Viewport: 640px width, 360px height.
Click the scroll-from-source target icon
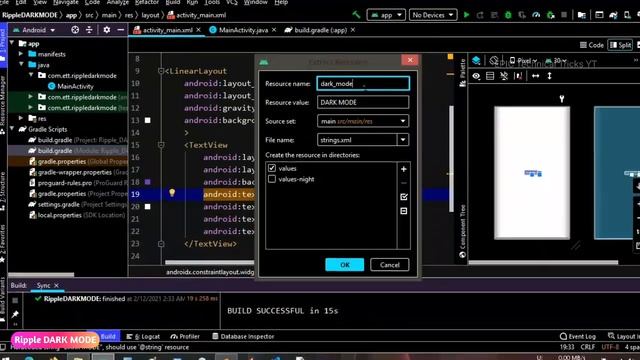coord(75,30)
